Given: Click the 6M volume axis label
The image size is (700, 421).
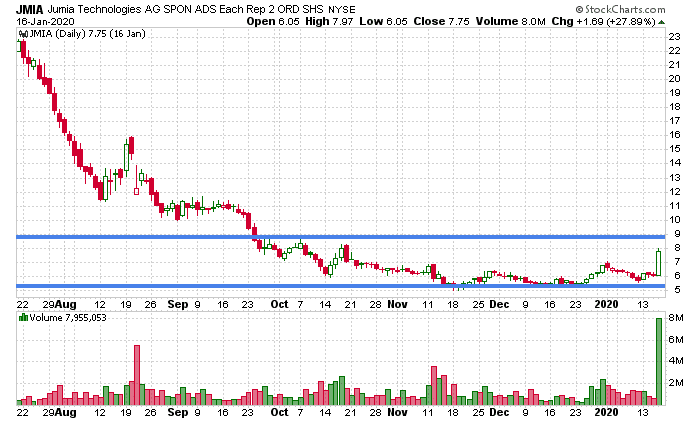Looking at the screenshot, I should (675, 340).
